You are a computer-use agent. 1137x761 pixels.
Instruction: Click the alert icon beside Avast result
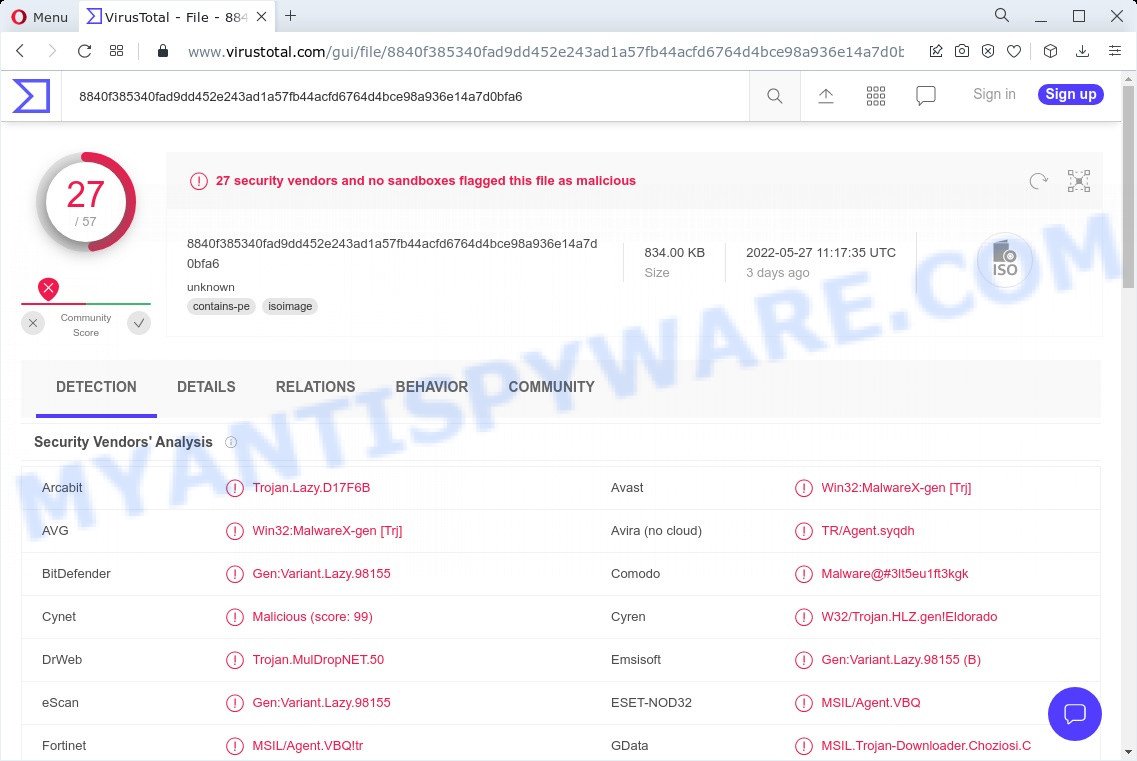point(803,488)
